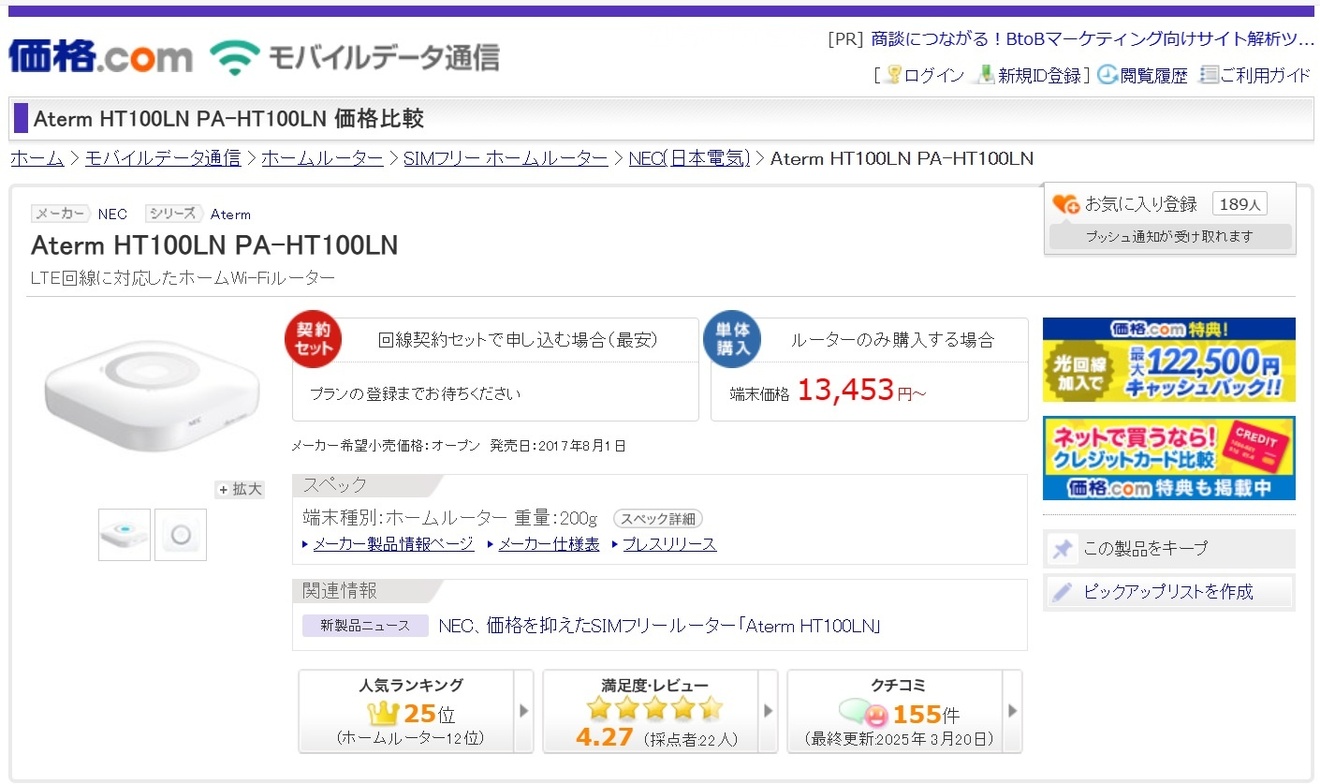Viewport: 1320px width, 784px height.
Task: Click the 回線契約セットで申し込む場合 heading
Action: (518, 340)
